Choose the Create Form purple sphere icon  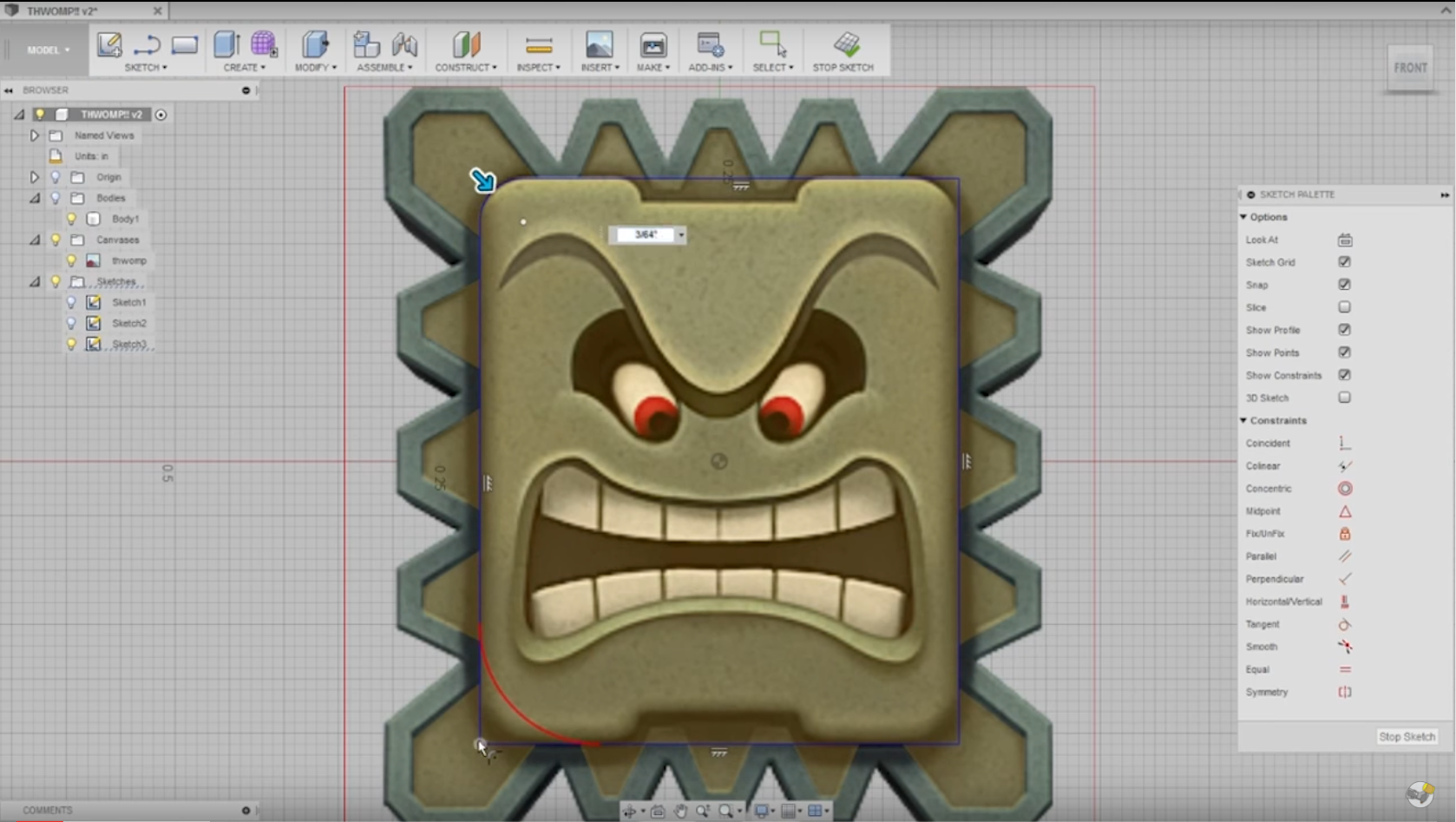(x=264, y=44)
